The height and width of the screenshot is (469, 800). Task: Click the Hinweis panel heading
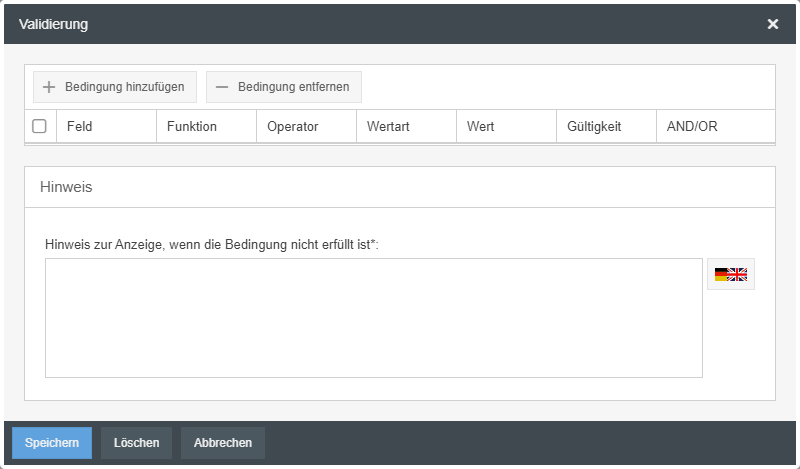66,187
